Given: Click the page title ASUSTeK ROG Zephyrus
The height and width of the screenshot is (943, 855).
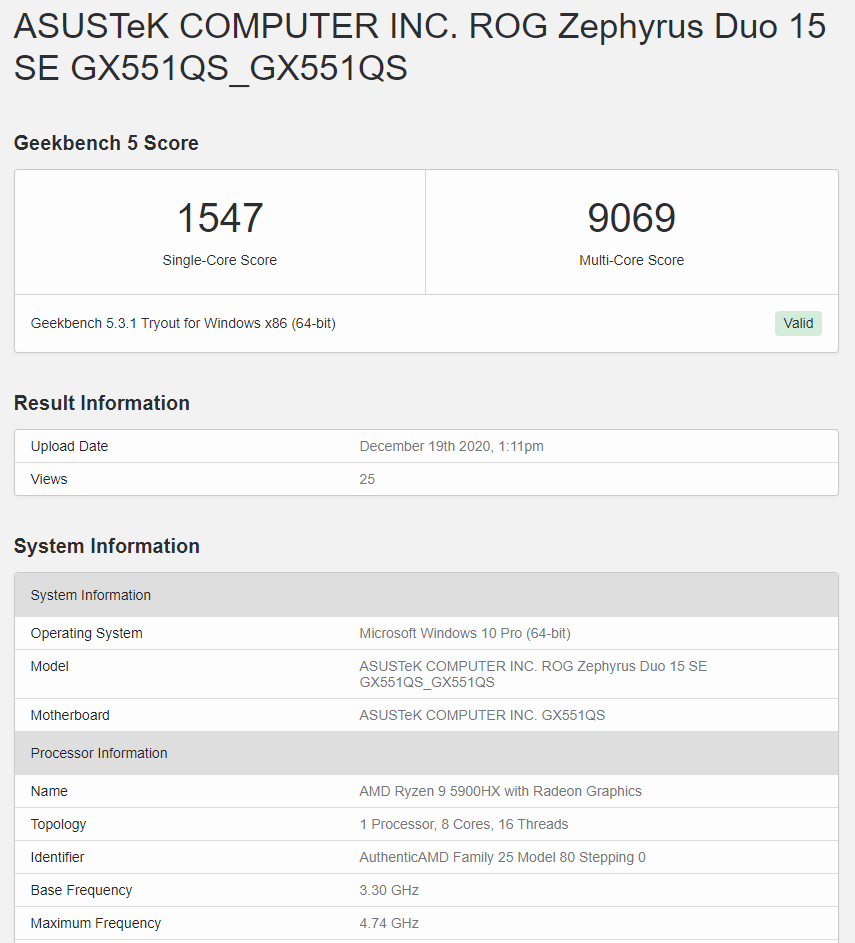Looking at the screenshot, I should [x=420, y=47].
